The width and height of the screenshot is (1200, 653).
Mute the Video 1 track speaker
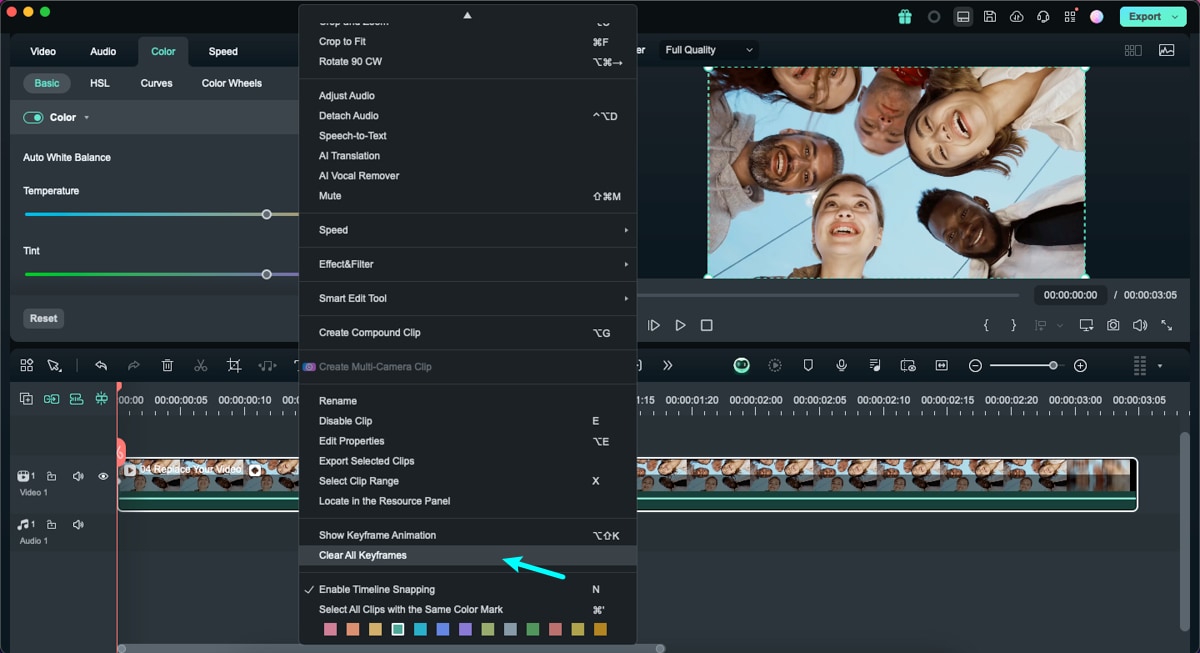[x=78, y=476]
